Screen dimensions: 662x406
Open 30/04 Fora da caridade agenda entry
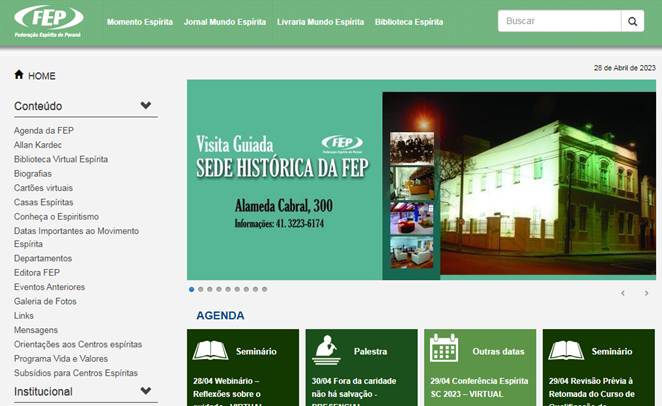coord(354,392)
